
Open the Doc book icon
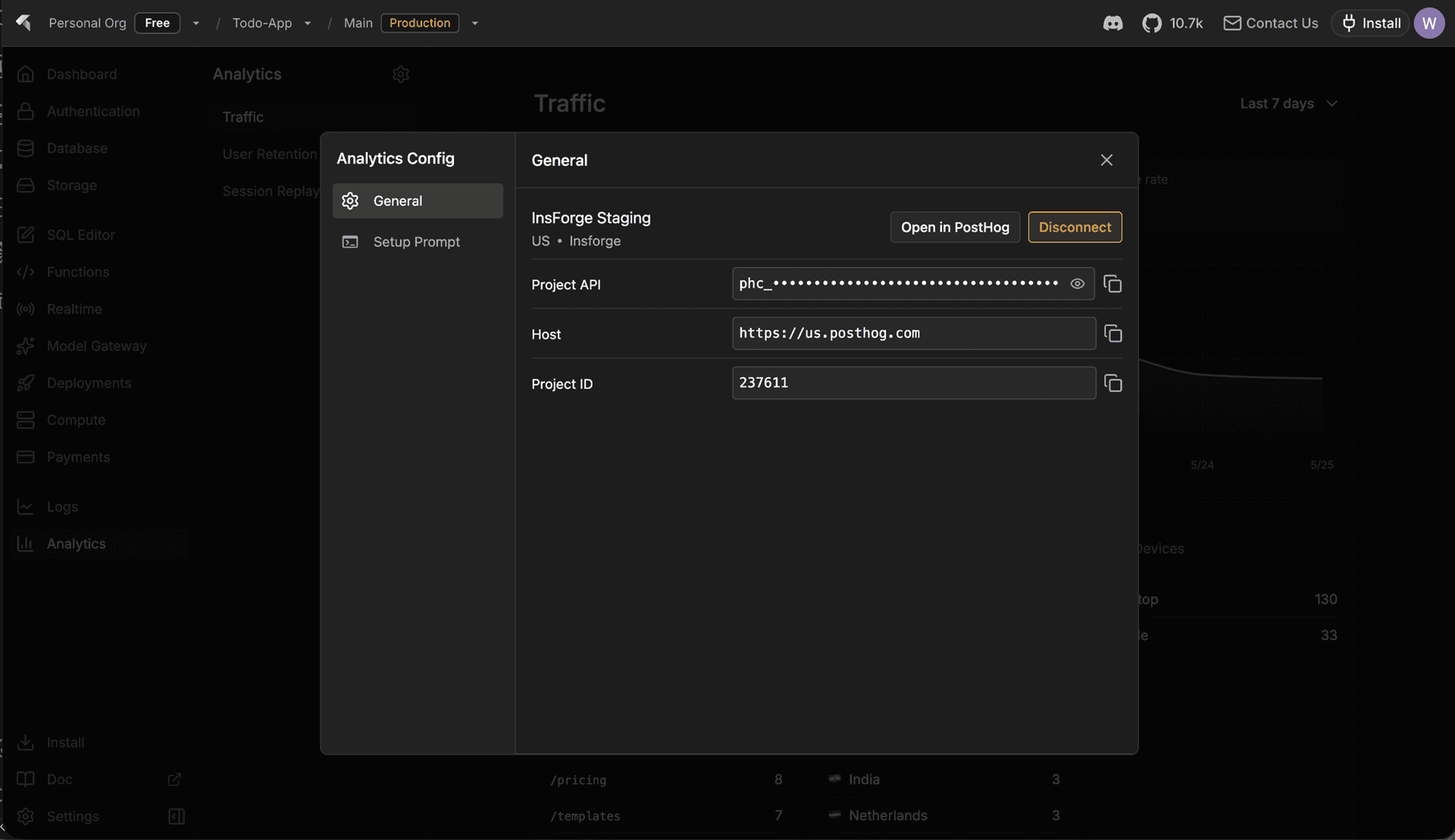click(x=26, y=779)
